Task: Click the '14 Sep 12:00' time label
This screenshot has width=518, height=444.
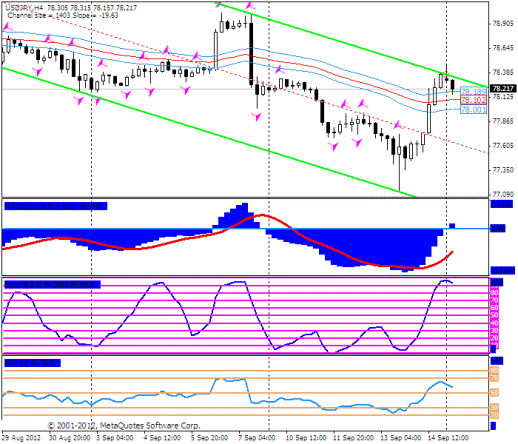Action: coord(448,438)
